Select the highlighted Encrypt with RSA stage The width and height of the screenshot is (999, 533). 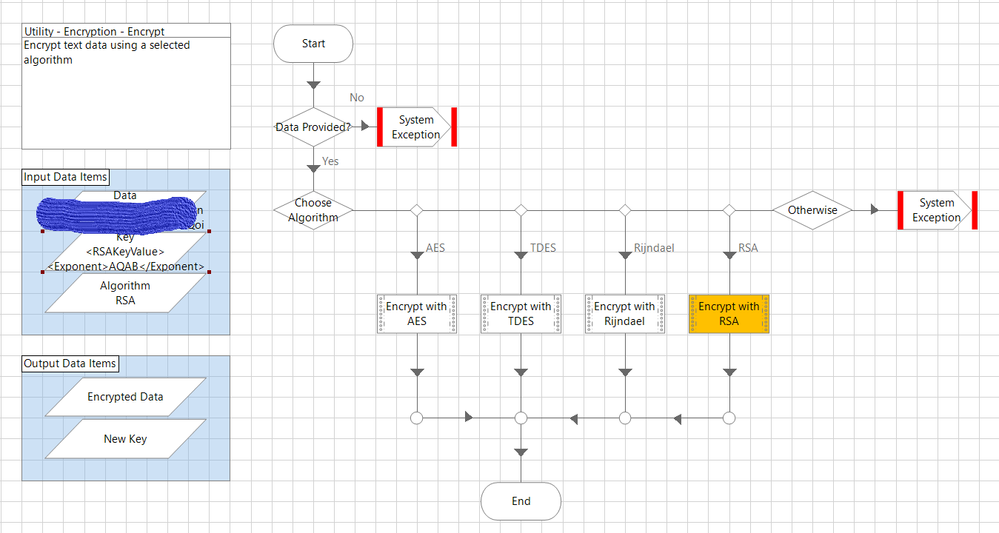coord(729,314)
